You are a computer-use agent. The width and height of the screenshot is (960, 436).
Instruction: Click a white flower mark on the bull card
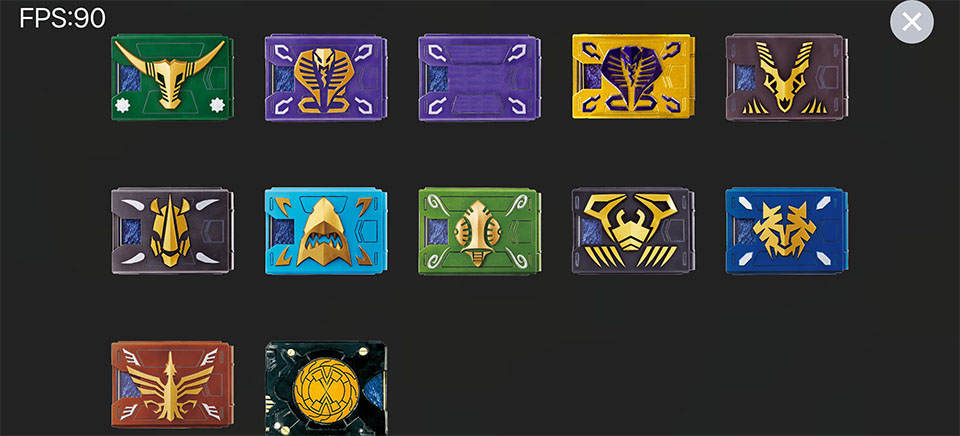coord(122,105)
